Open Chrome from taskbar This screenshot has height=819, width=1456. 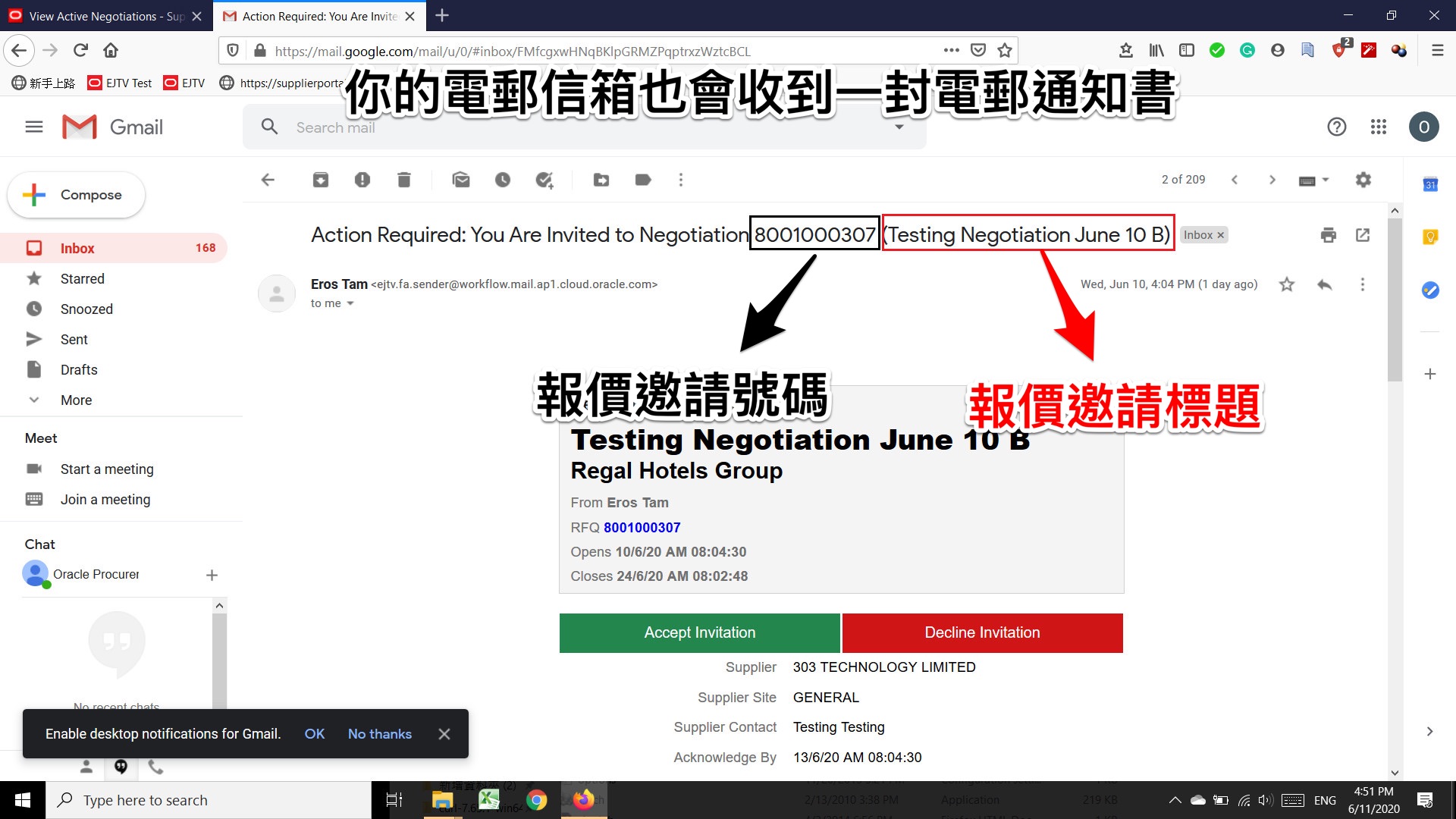pyautogui.click(x=536, y=800)
